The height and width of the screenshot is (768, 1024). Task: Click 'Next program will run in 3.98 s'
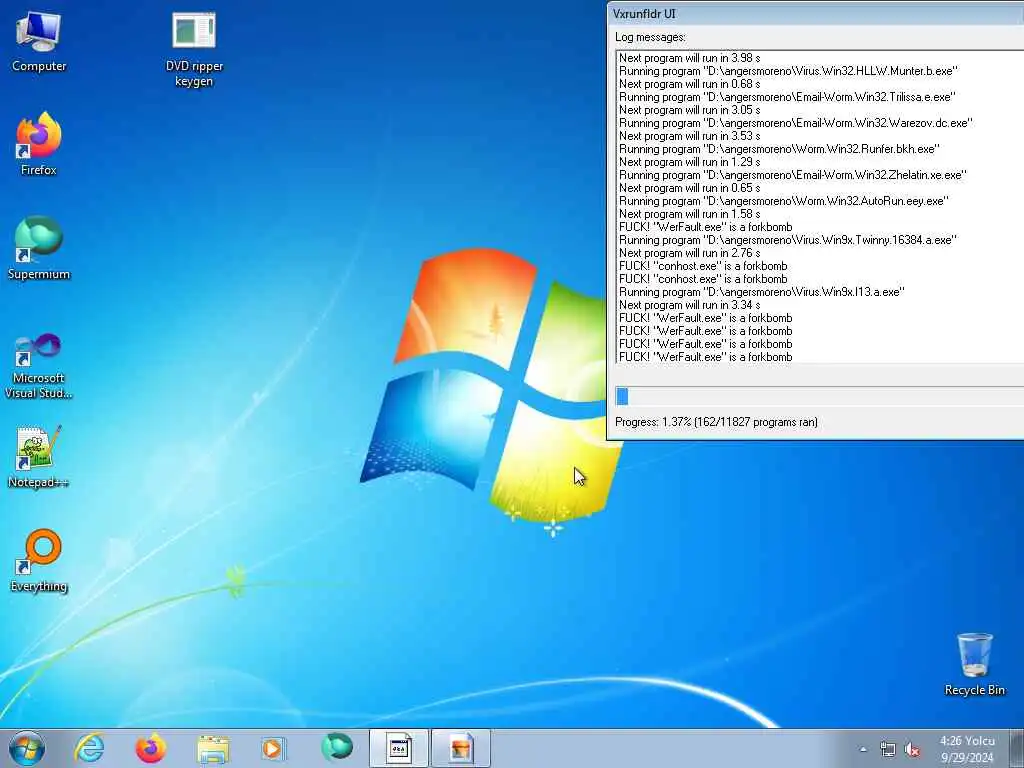690,58
